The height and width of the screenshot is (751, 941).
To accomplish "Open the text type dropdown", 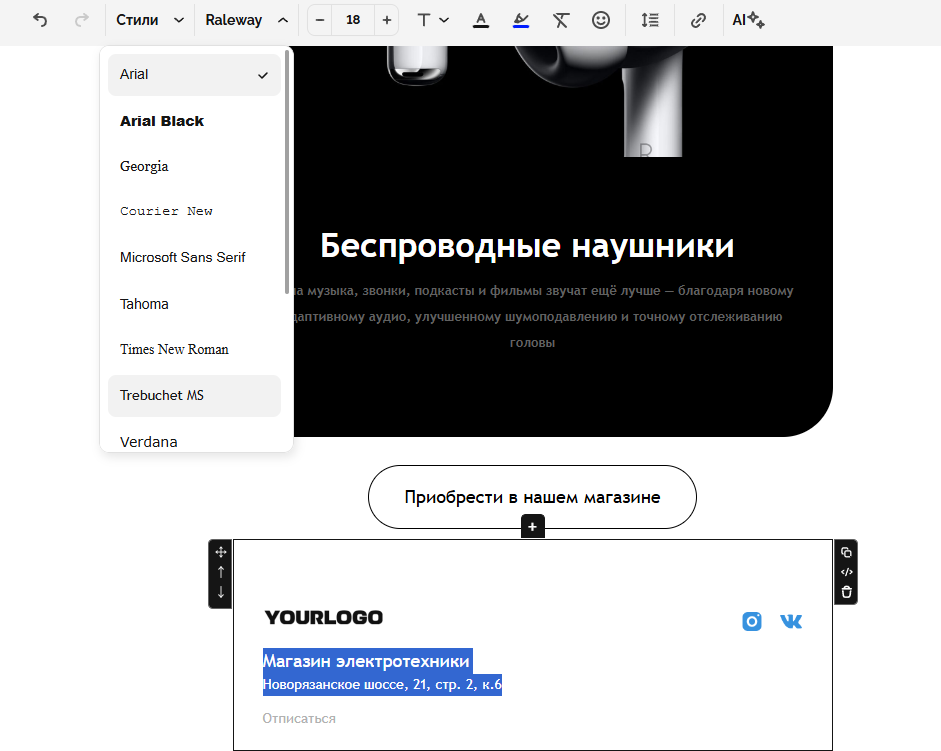I will click(433, 20).
